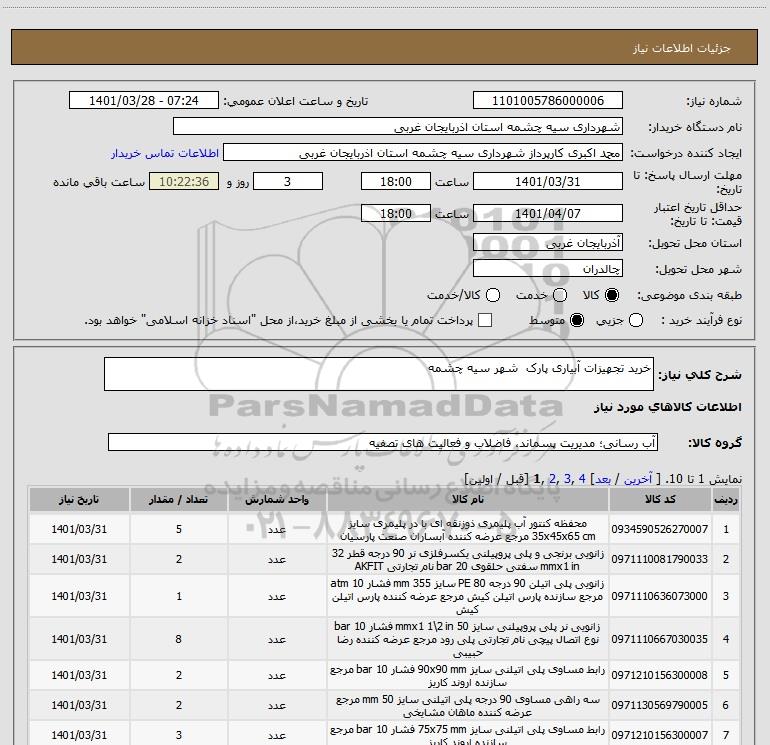This screenshot has height=745, width=770.
Task: Select the متوسط purchase type radio
Action: (x=577, y=320)
